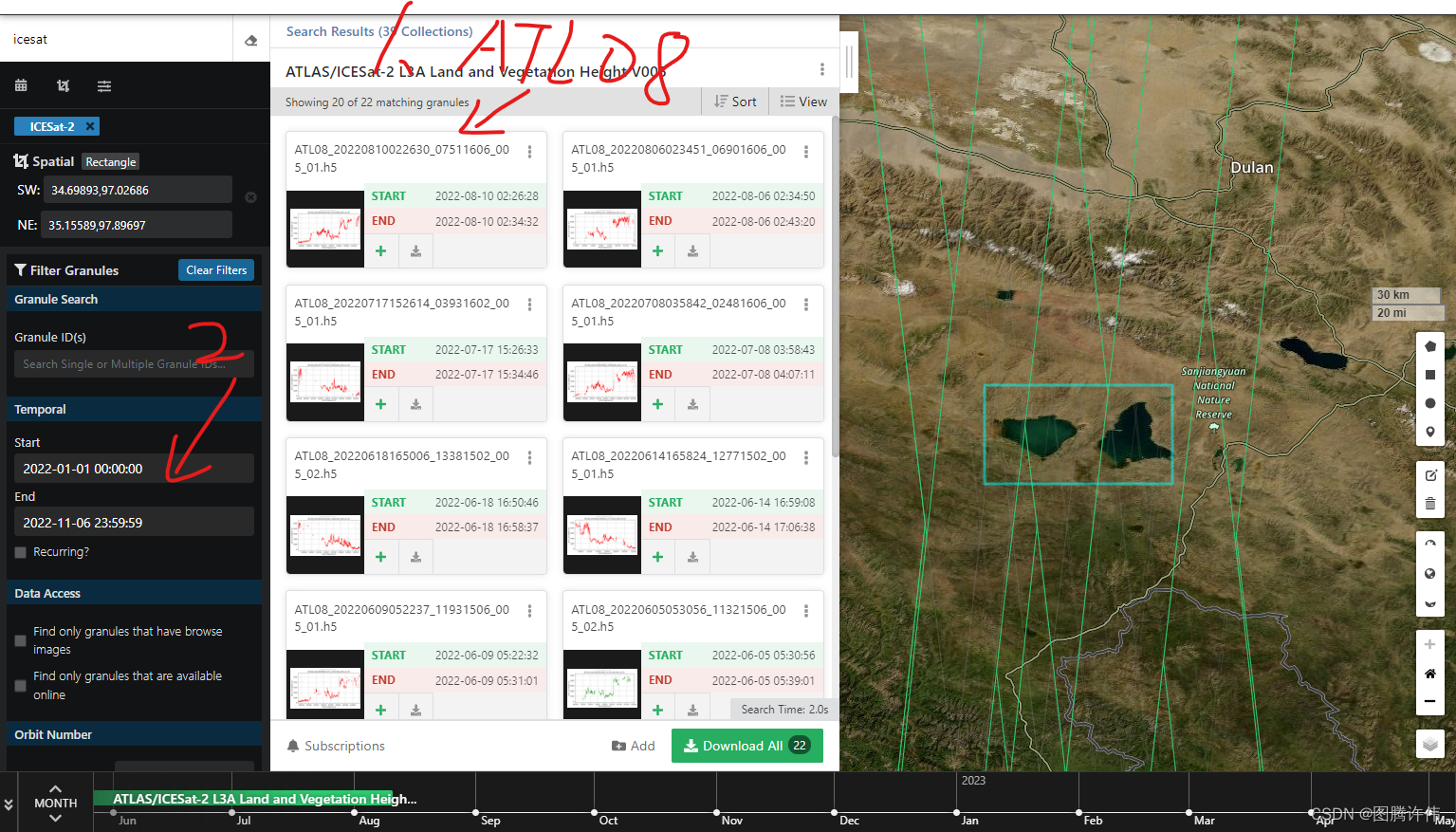Edit the temporal End date field

coord(134,523)
